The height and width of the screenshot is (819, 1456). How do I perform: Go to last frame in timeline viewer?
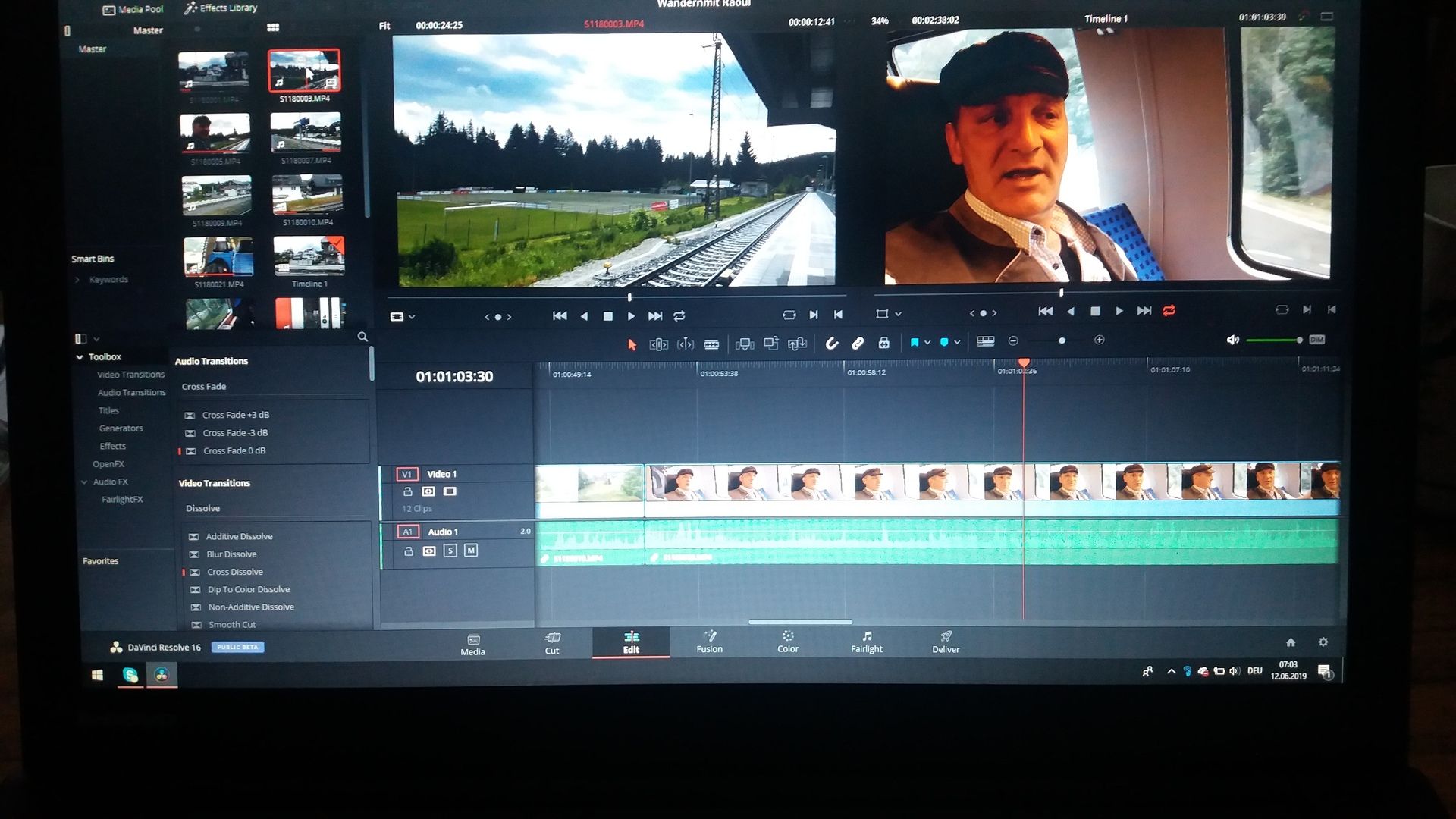(1144, 311)
